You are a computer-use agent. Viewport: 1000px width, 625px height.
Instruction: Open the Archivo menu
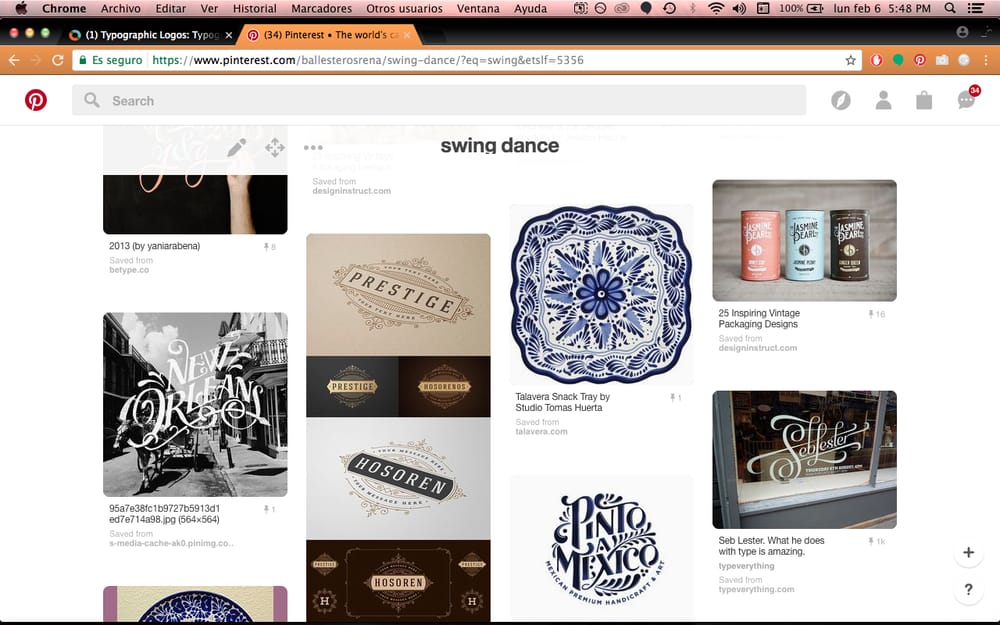coord(121,8)
